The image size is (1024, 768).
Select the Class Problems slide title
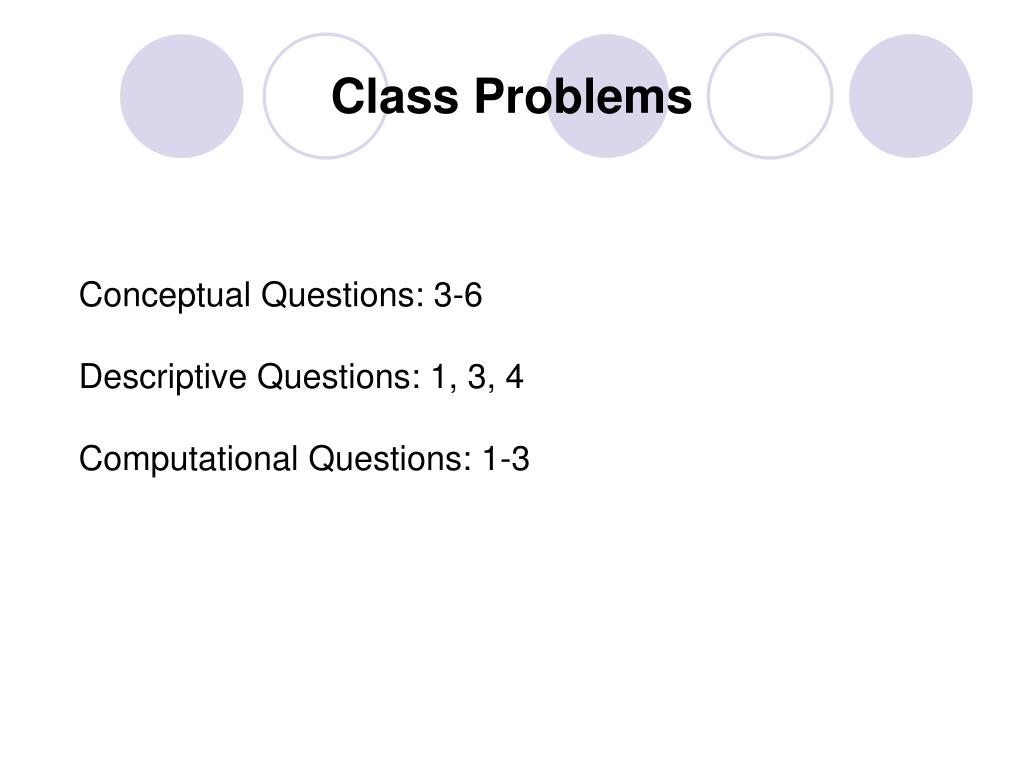tap(511, 96)
